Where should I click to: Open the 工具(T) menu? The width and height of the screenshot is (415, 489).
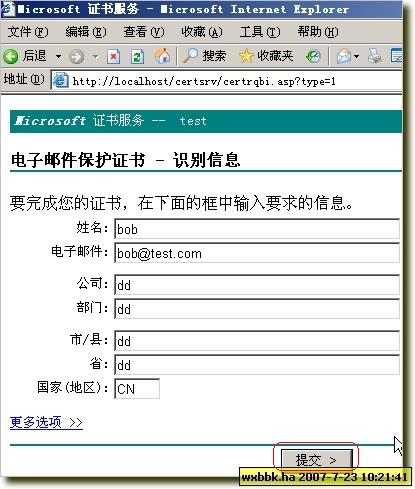(260, 32)
